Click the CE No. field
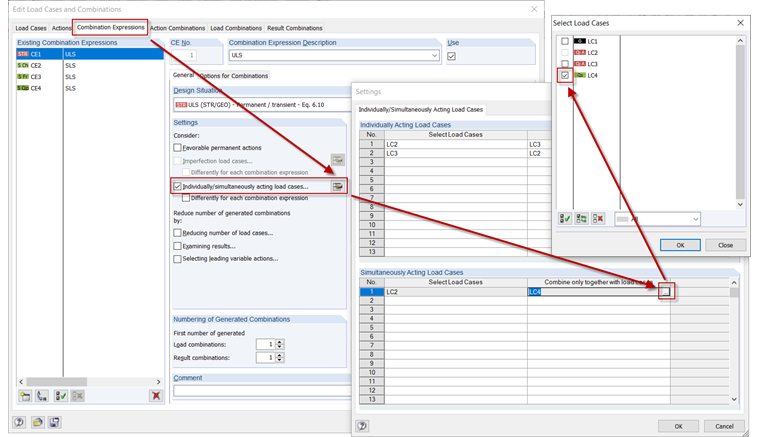Viewport: 760px width, 437px height. click(x=184, y=55)
